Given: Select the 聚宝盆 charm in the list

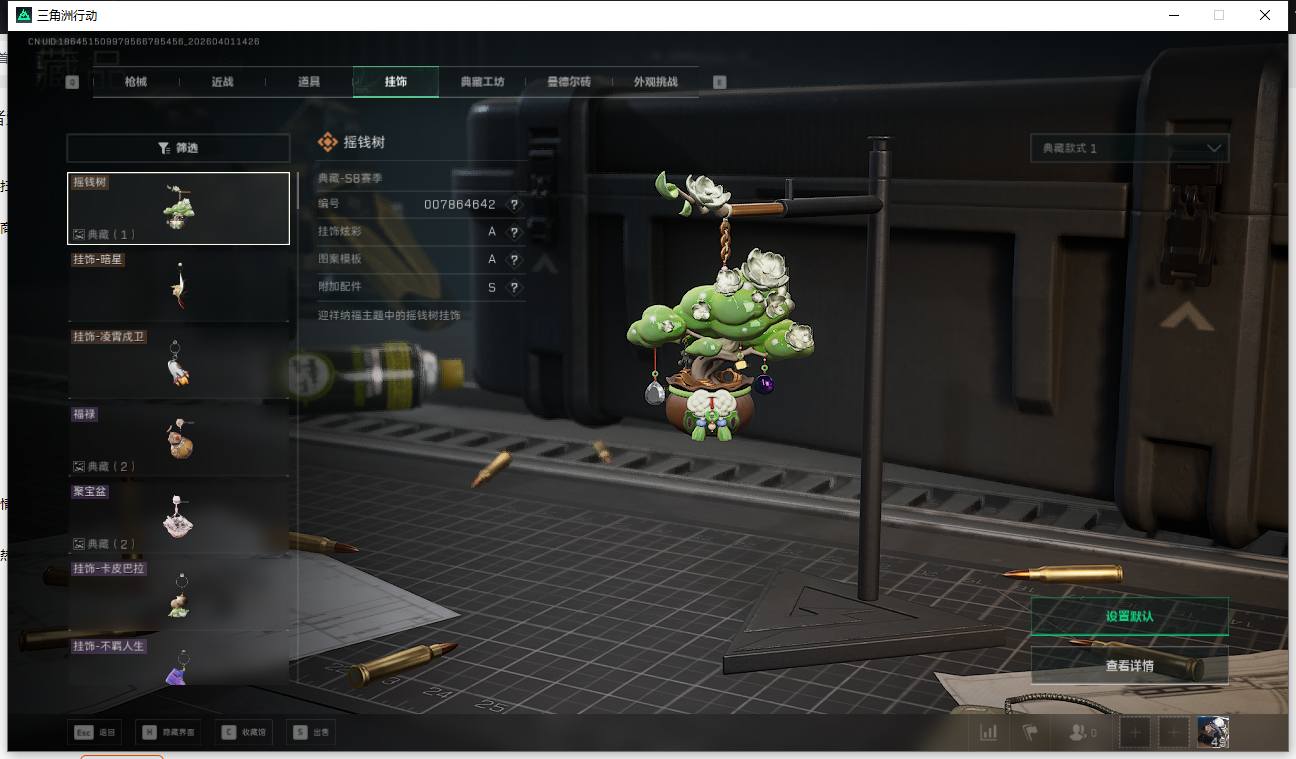Looking at the screenshot, I should (x=178, y=516).
